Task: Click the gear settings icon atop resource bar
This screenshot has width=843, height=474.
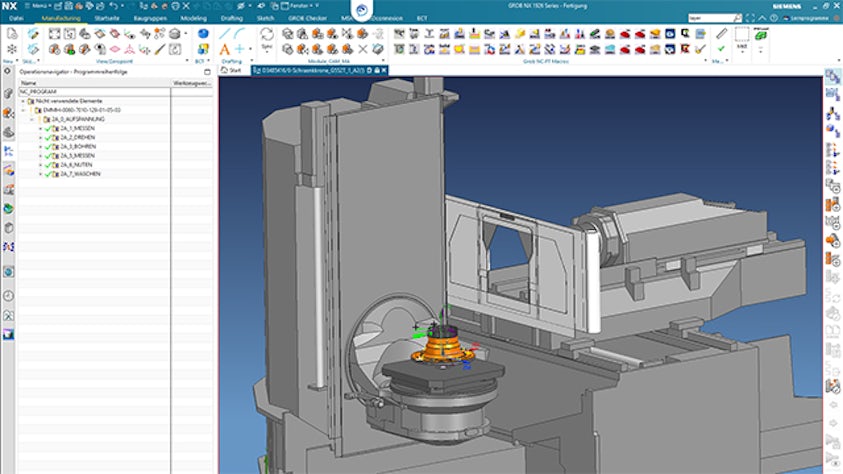Action: [x=8, y=71]
